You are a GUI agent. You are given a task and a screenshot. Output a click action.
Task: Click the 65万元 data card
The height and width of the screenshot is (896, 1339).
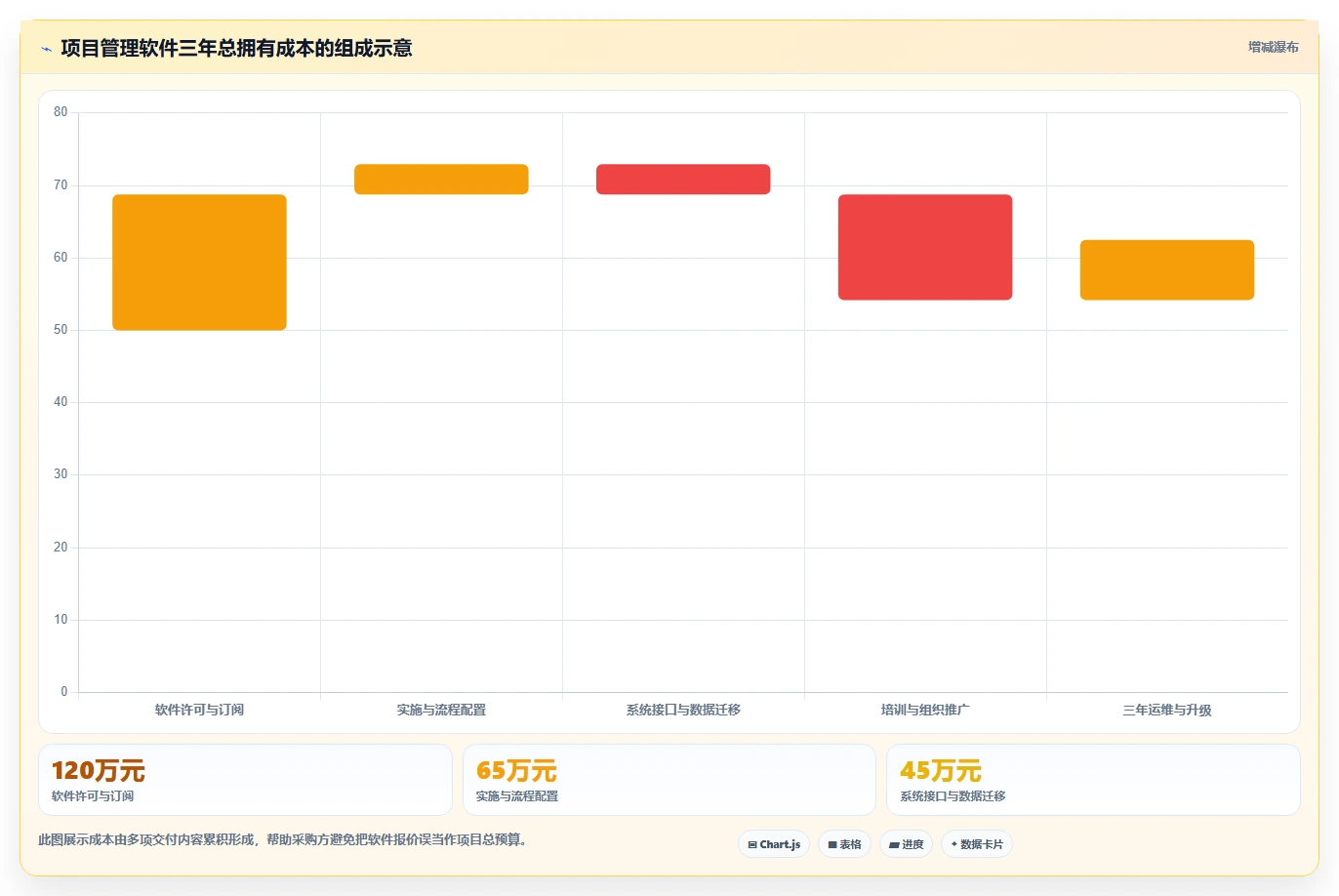tap(669, 780)
